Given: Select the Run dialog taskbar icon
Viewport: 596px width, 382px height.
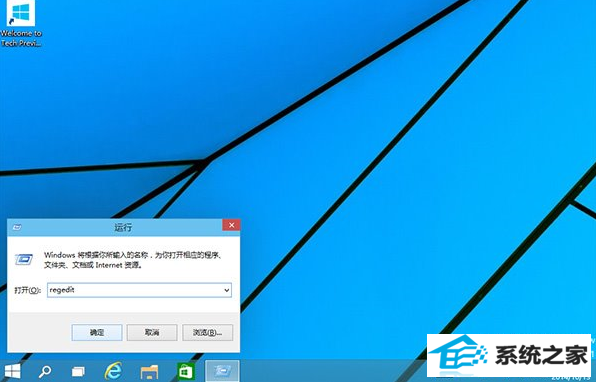Looking at the screenshot, I should point(222,371).
